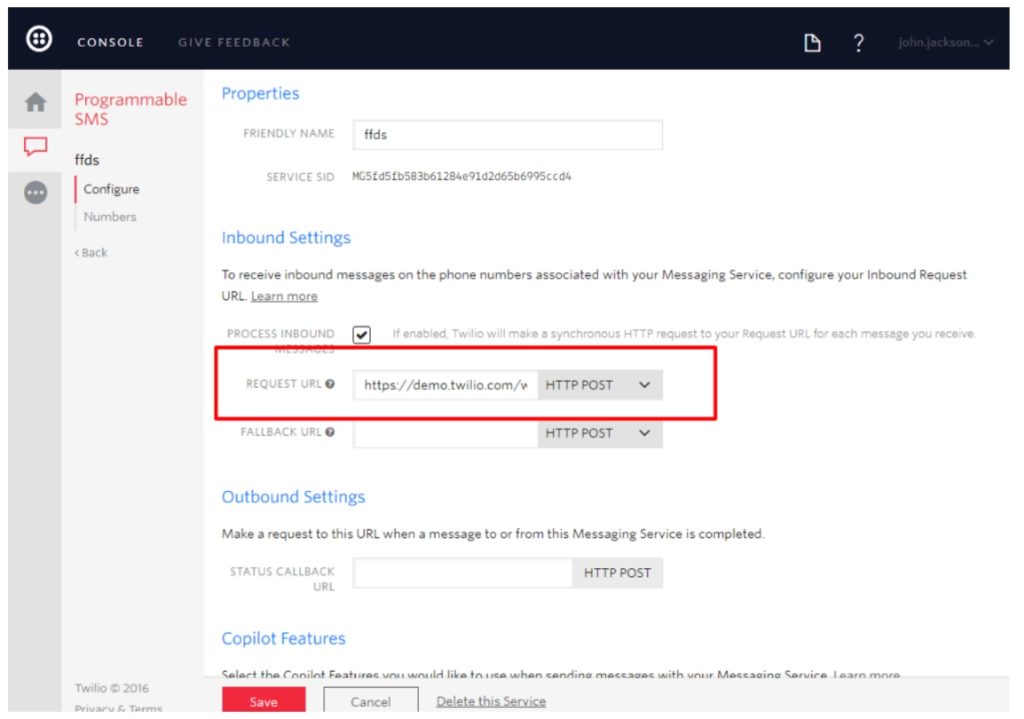Toggle Process Inbound Messages checkbox
The width and height of the screenshot is (1024, 719).
361,334
